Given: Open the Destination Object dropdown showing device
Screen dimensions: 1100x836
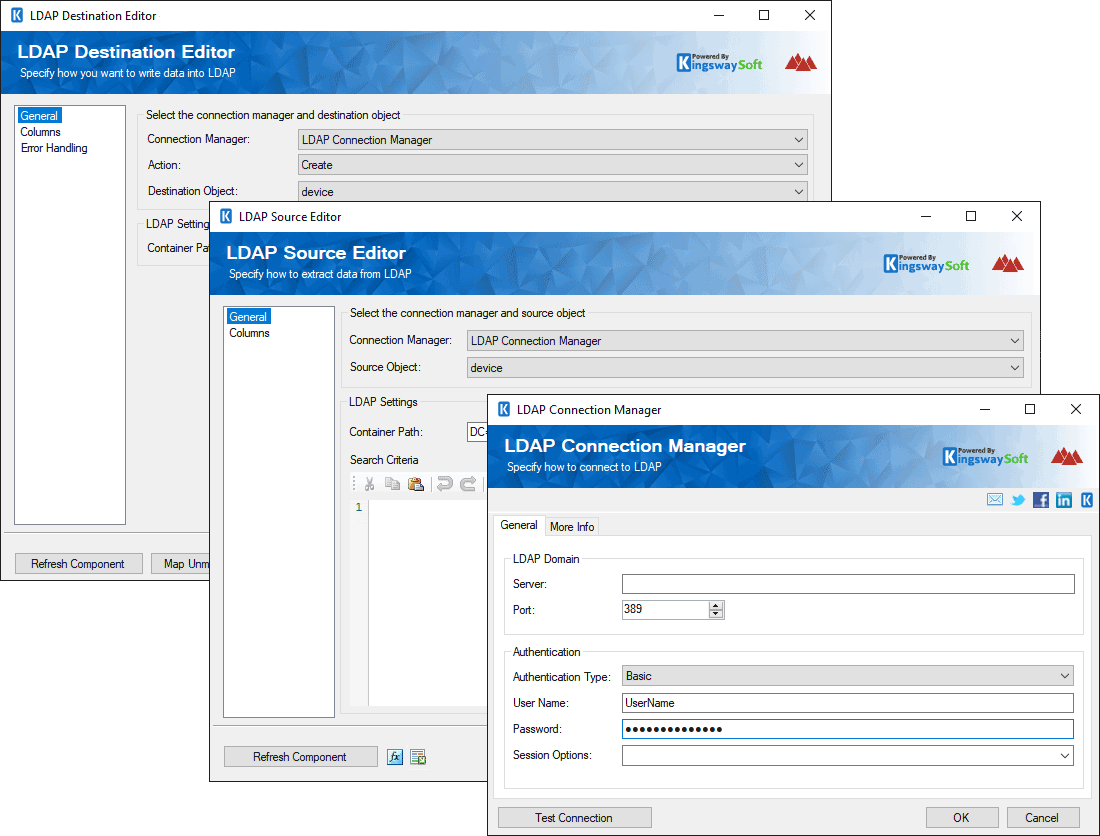Looking at the screenshot, I should pyautogui.click(x=798, y=191).
